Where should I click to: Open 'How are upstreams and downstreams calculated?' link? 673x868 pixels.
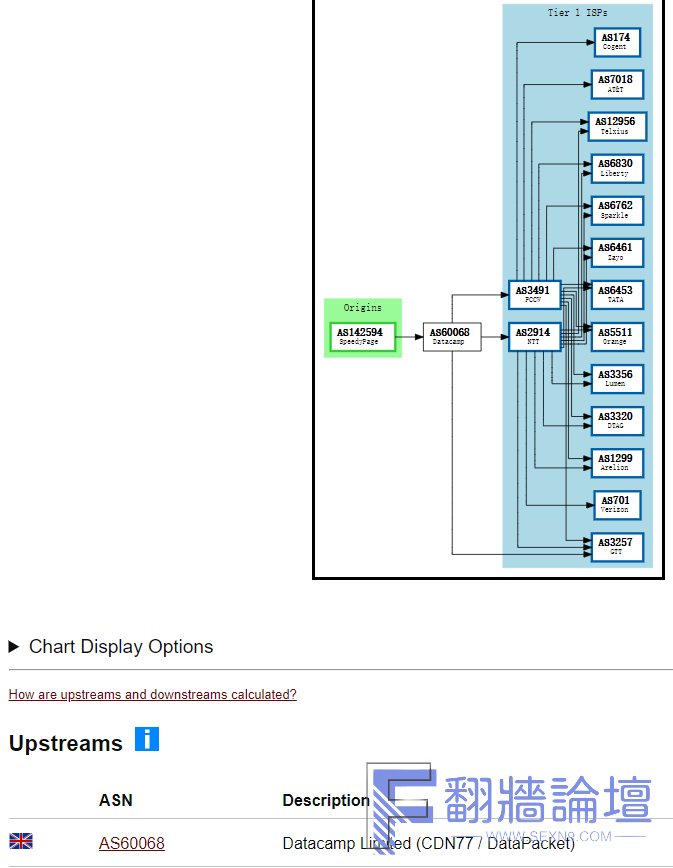pos(152,694)
